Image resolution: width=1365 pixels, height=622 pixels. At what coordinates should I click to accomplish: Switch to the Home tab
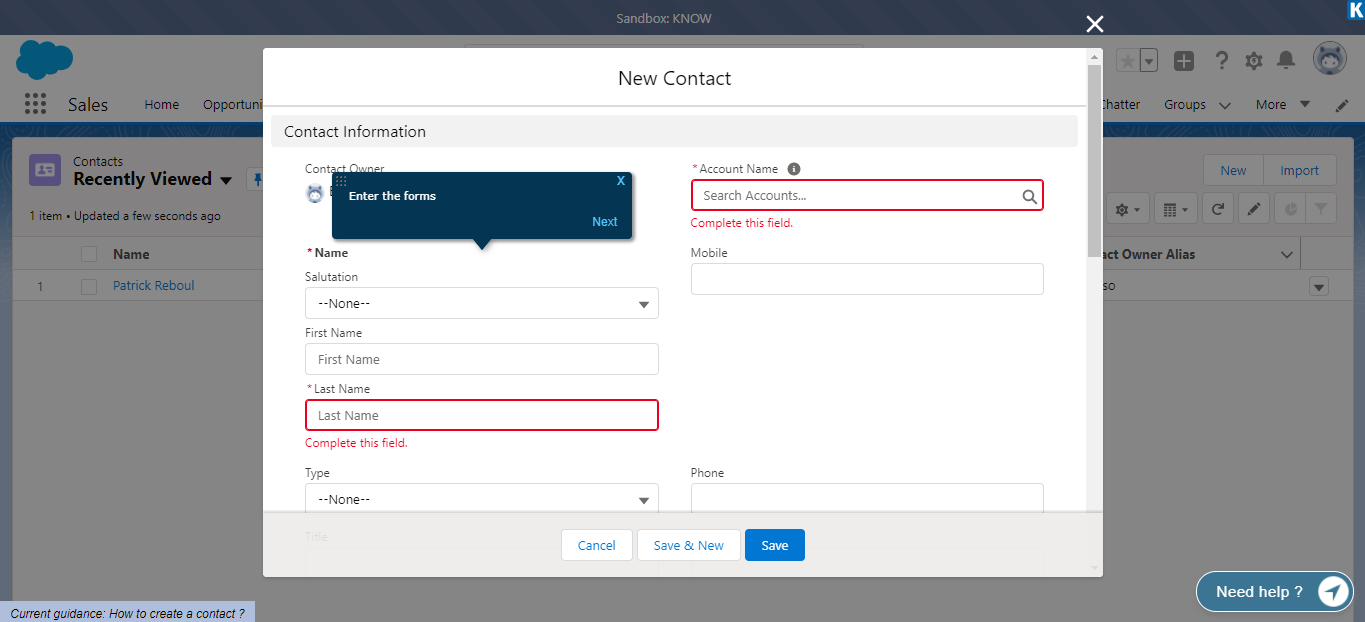161,104
